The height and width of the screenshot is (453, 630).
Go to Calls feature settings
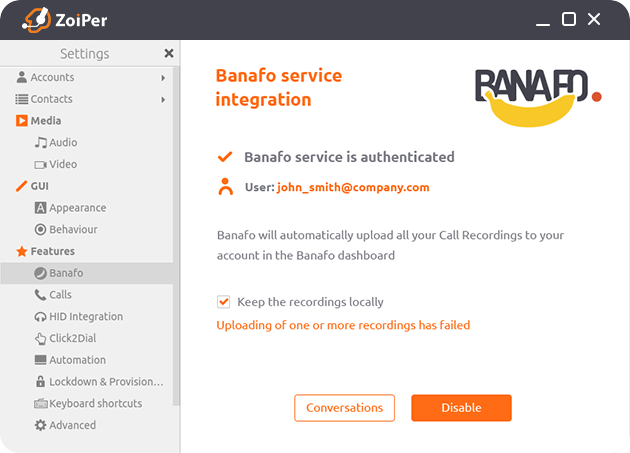(x=60, y=295)
